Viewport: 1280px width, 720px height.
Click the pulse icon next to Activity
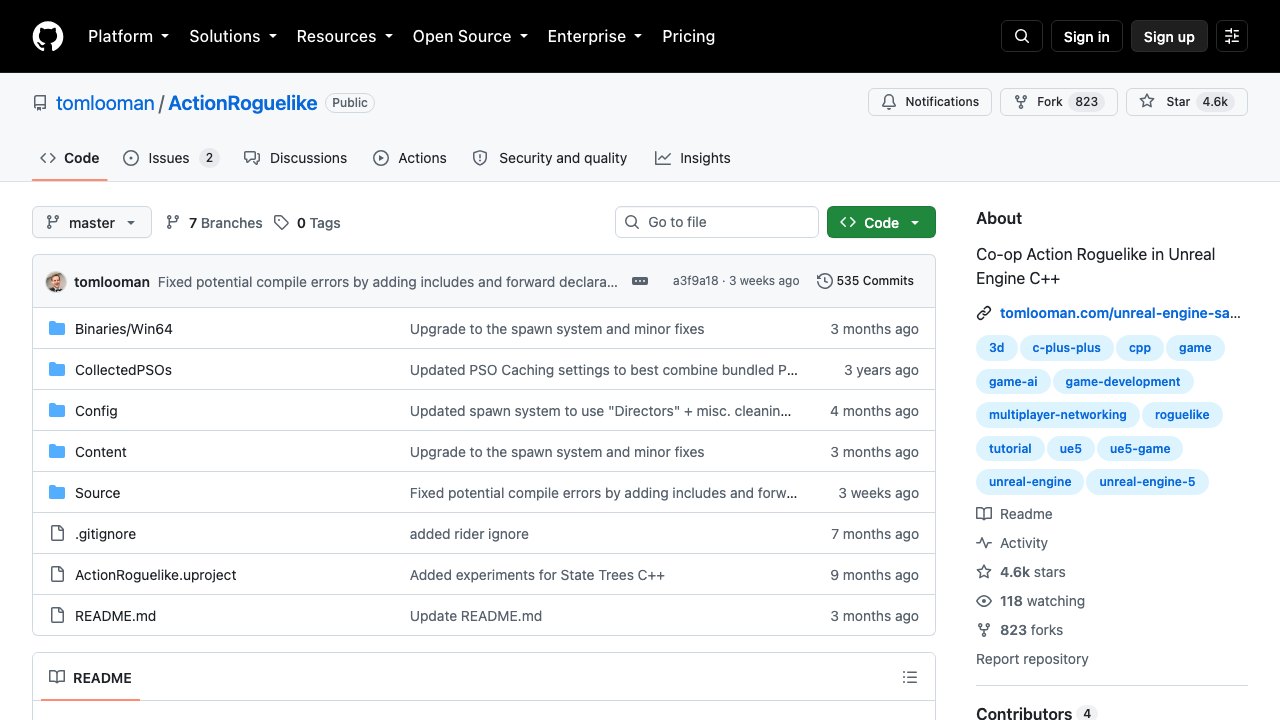[984, 543]
